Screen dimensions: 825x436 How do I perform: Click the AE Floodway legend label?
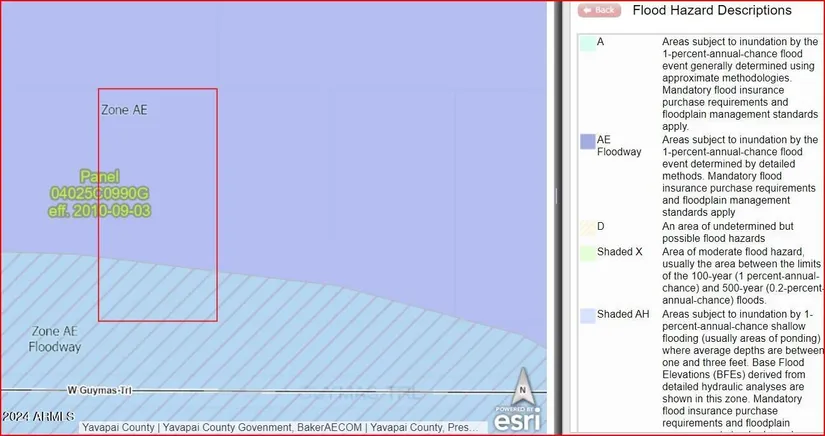click(618, 146)
